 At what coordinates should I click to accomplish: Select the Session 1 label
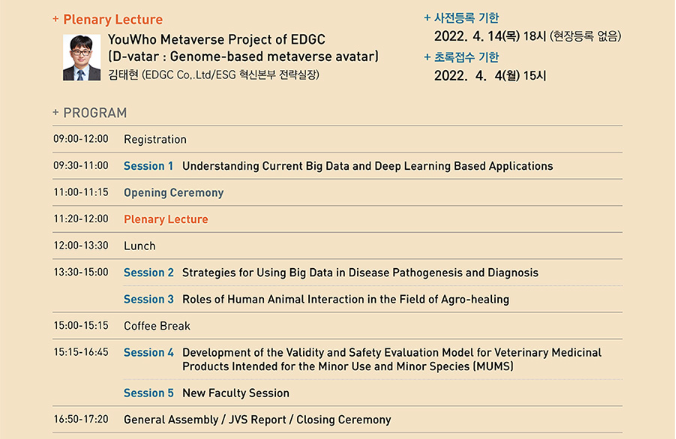tap(148, 166)
